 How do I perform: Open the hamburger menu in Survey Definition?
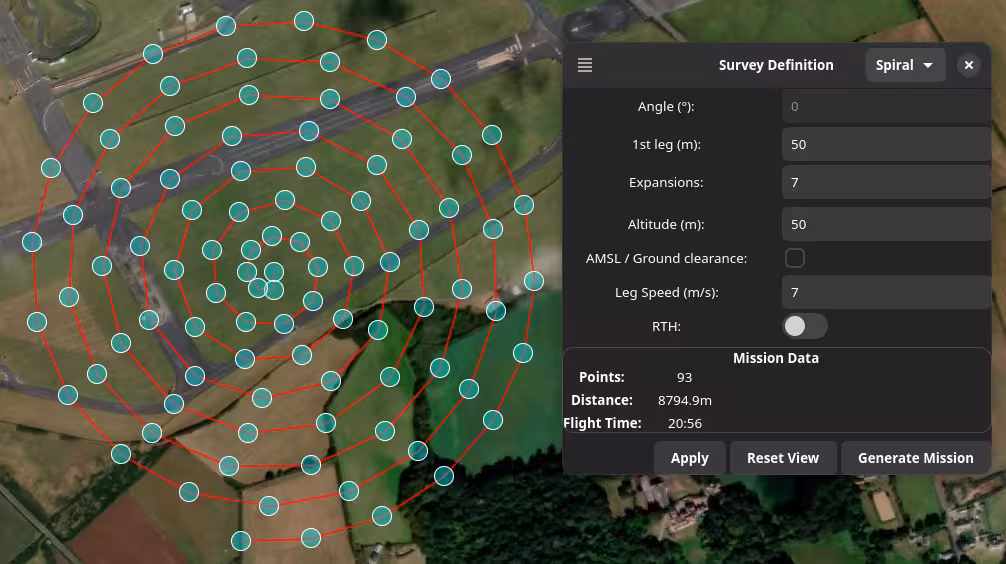(585, 65)
